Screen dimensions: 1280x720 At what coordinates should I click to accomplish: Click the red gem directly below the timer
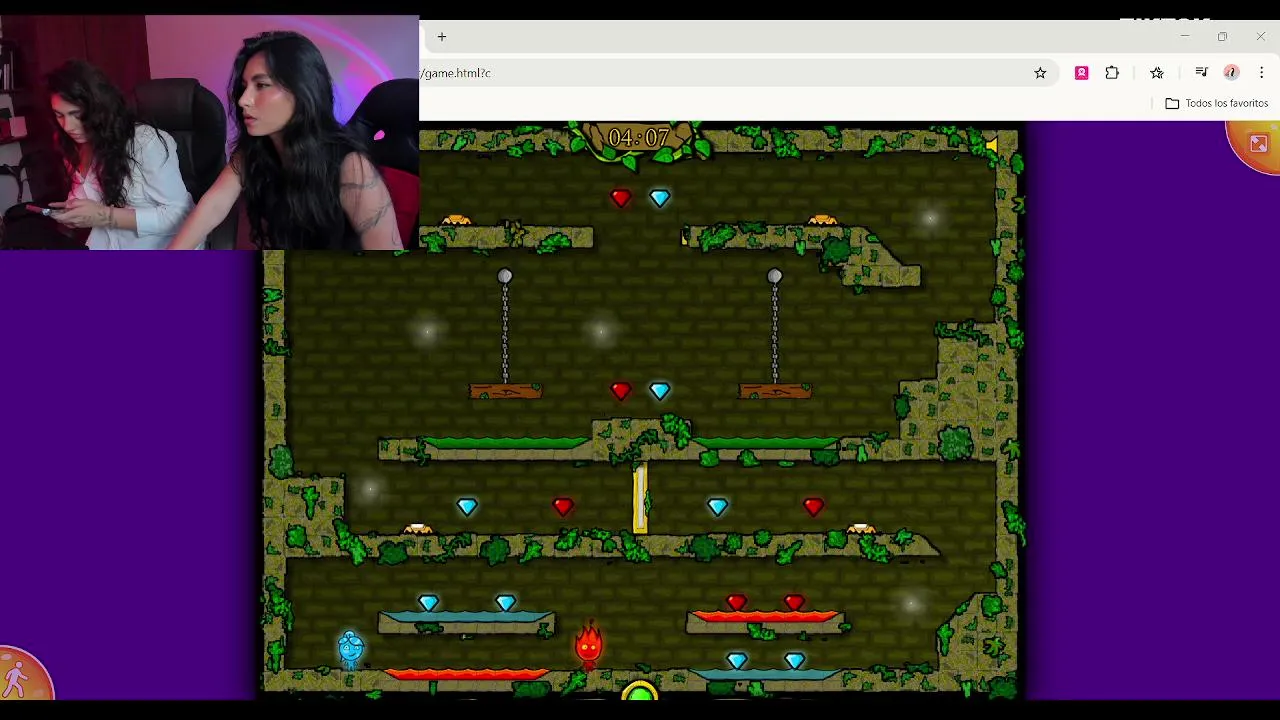621,198
